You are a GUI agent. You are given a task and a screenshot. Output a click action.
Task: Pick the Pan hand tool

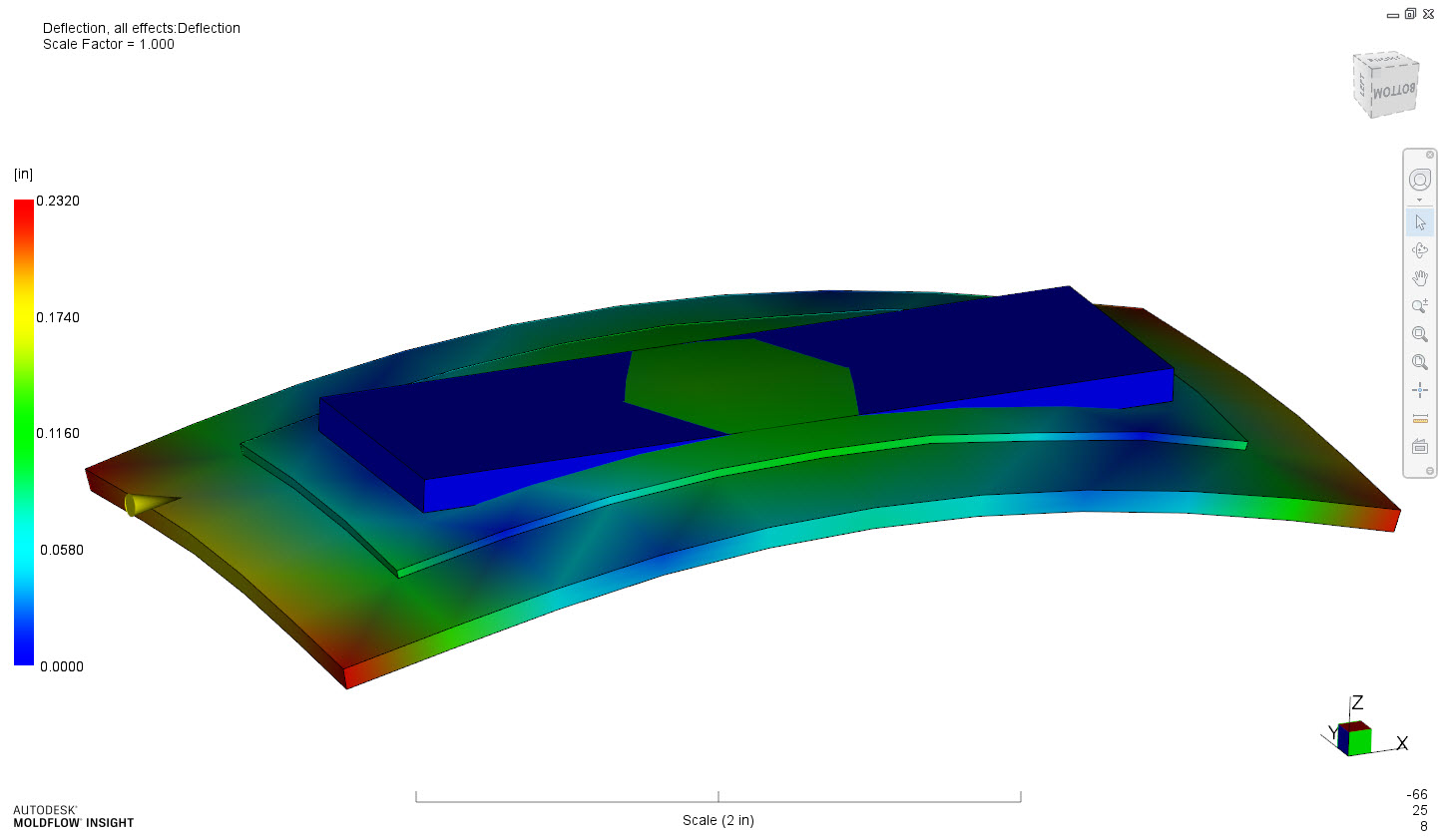point(1419,277)
